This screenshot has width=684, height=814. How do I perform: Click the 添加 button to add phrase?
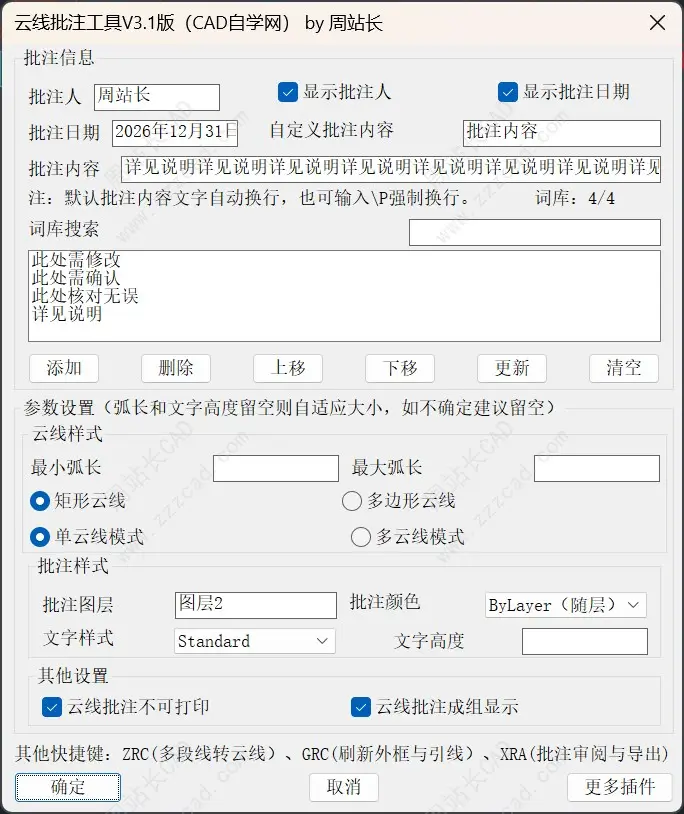(x=63, y=368)
